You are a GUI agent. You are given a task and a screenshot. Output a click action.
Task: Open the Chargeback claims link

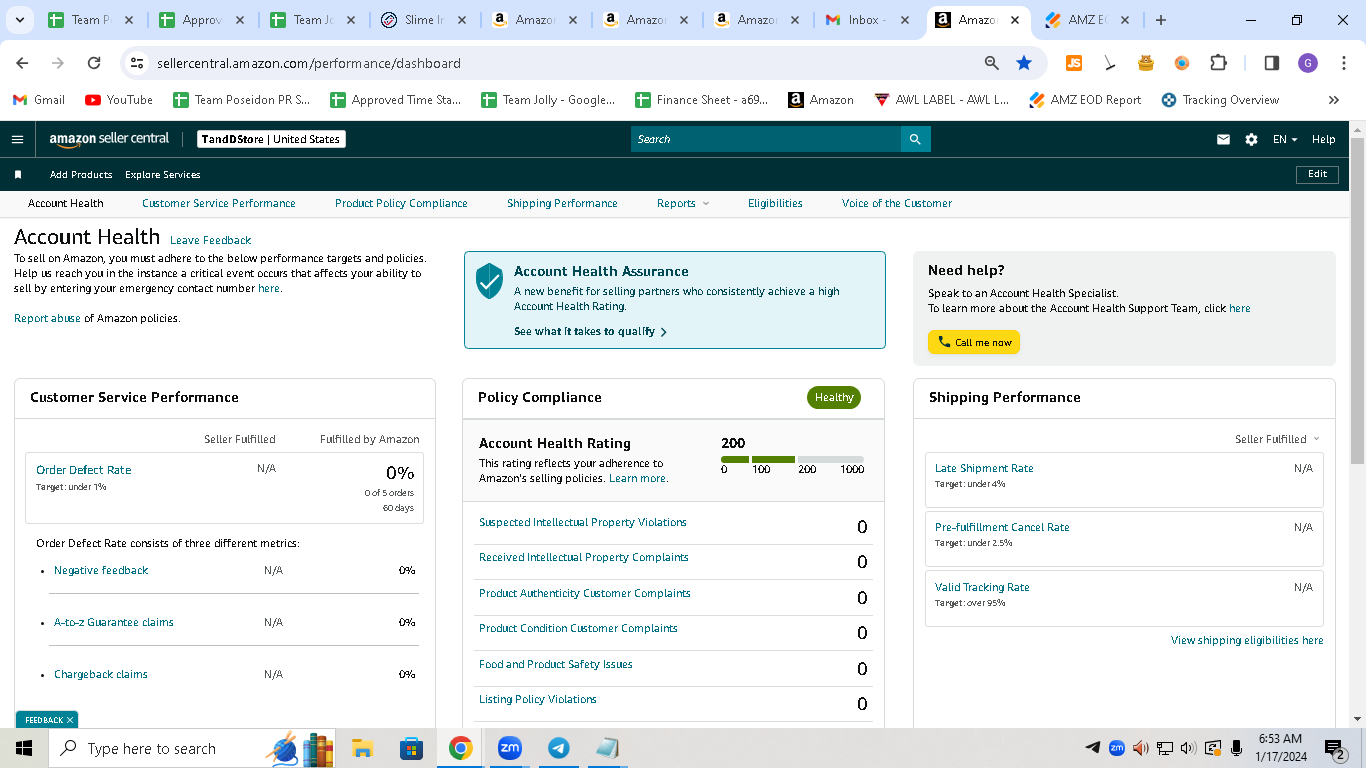click(101, 674)
